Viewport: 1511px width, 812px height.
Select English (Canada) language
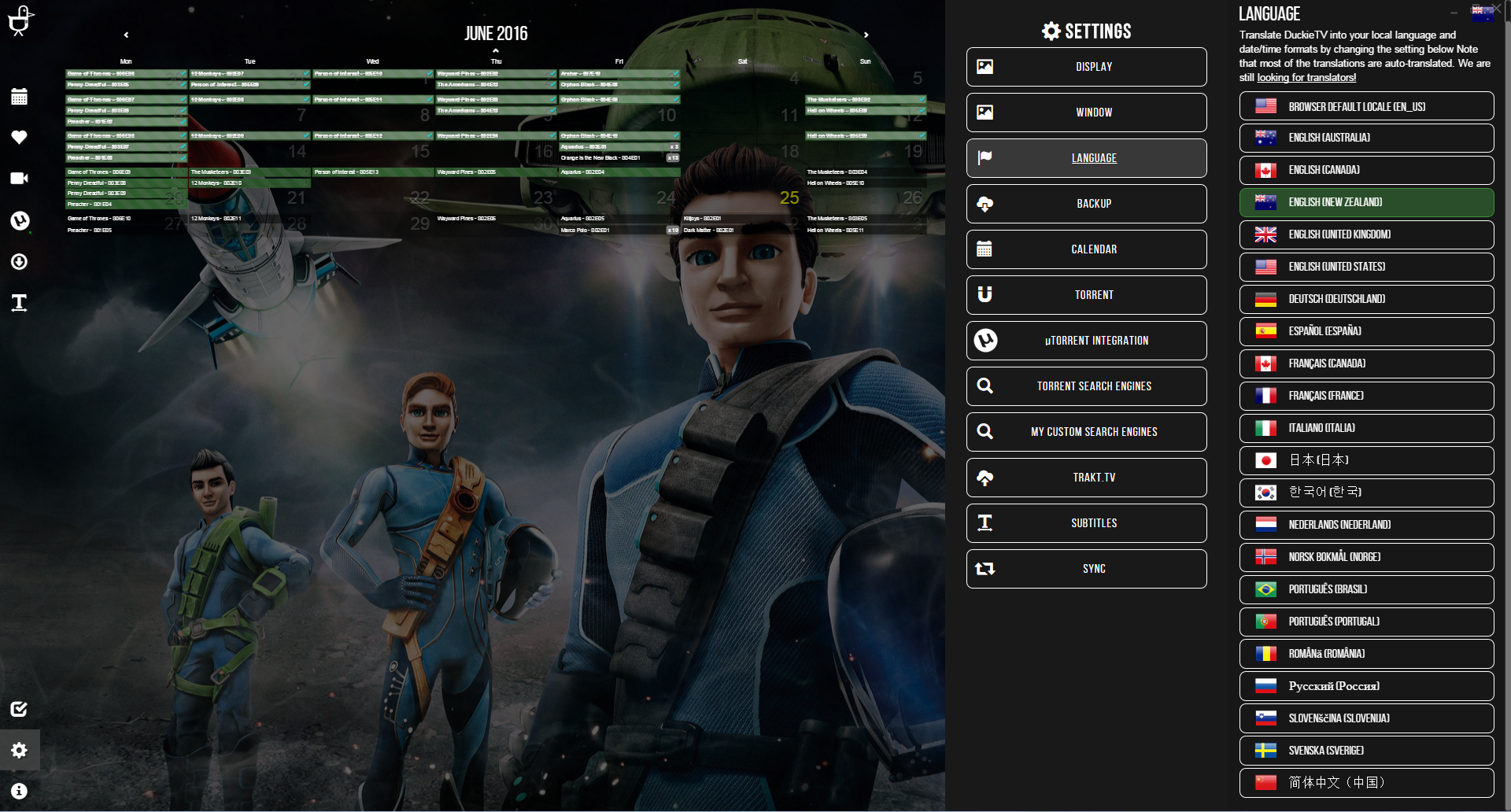(x=1366, y=170)
